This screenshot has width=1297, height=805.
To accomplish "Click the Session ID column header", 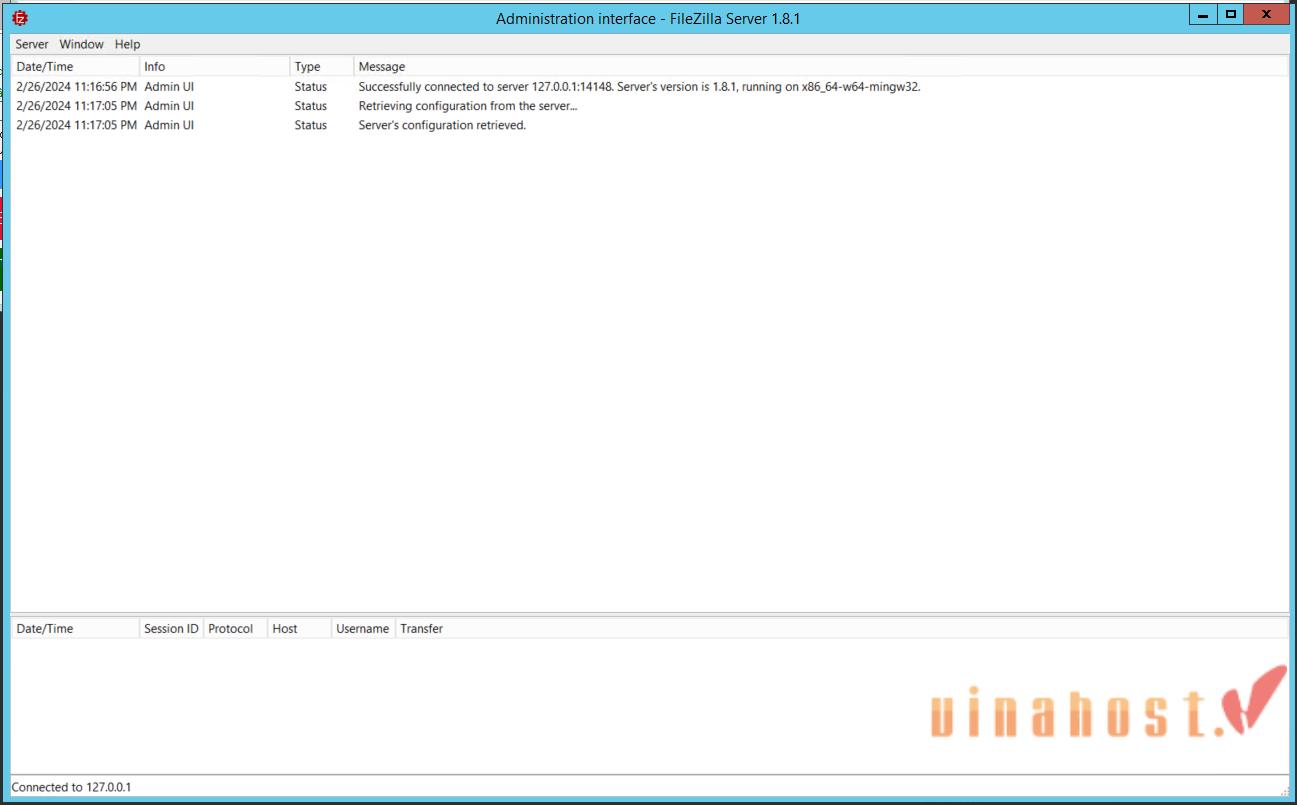I will 171,628.
